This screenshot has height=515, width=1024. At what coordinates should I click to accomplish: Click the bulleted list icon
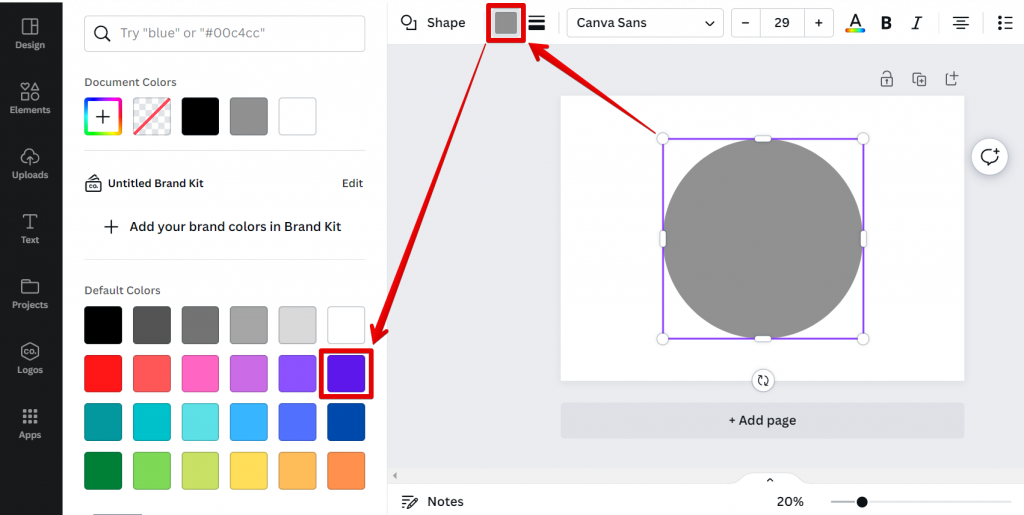point(1005,23)
